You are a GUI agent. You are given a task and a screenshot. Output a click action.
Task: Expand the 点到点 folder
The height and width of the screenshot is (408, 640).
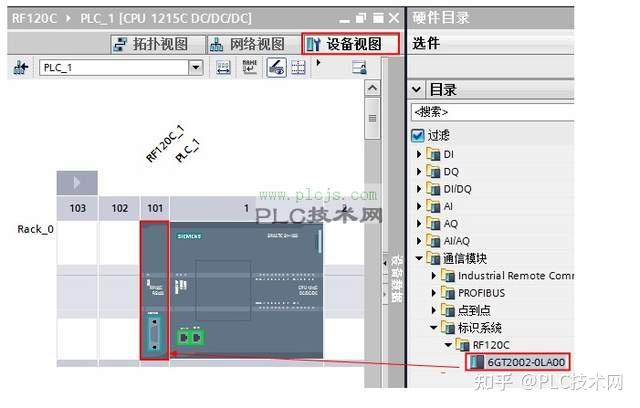[x=433, y=310]
